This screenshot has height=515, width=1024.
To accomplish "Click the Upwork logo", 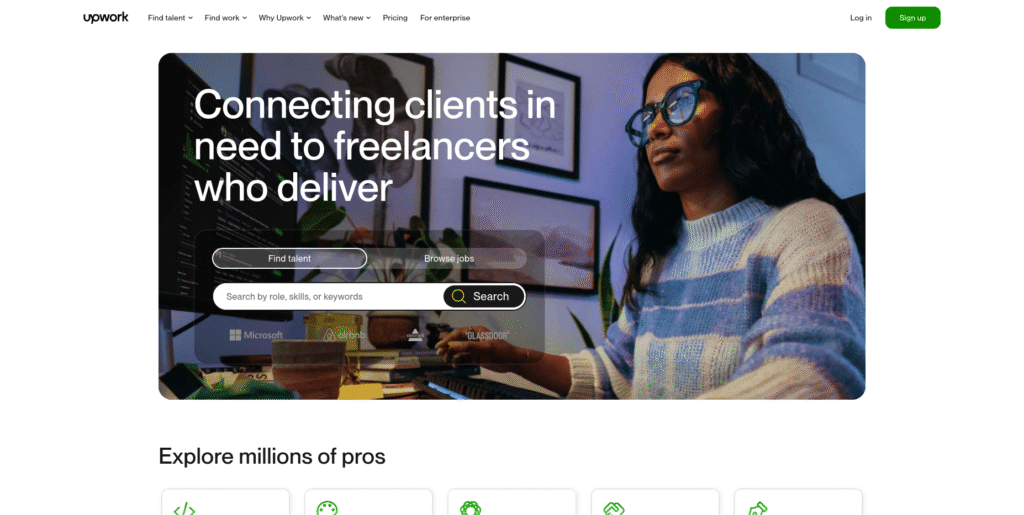I will [106, 18].
